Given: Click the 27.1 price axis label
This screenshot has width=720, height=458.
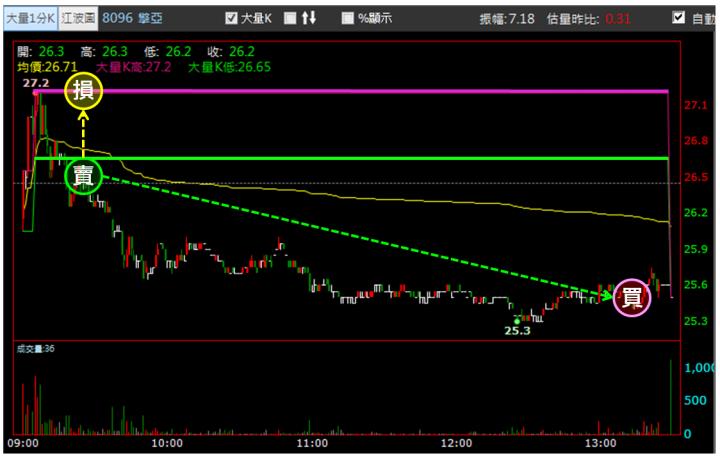Looking at the screenshot, I should (x=696, y=105).
